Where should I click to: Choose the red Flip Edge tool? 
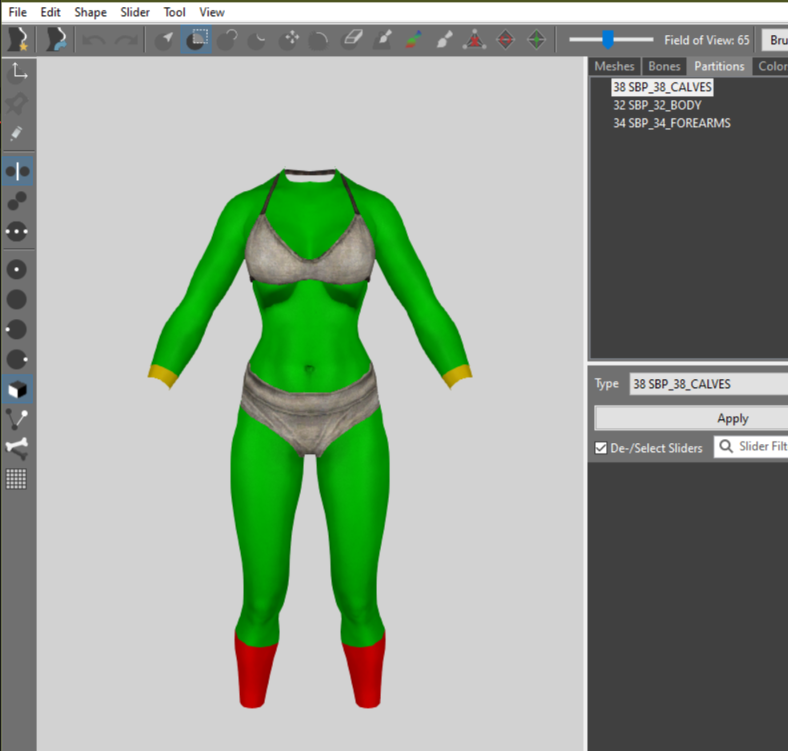(506, 39)
